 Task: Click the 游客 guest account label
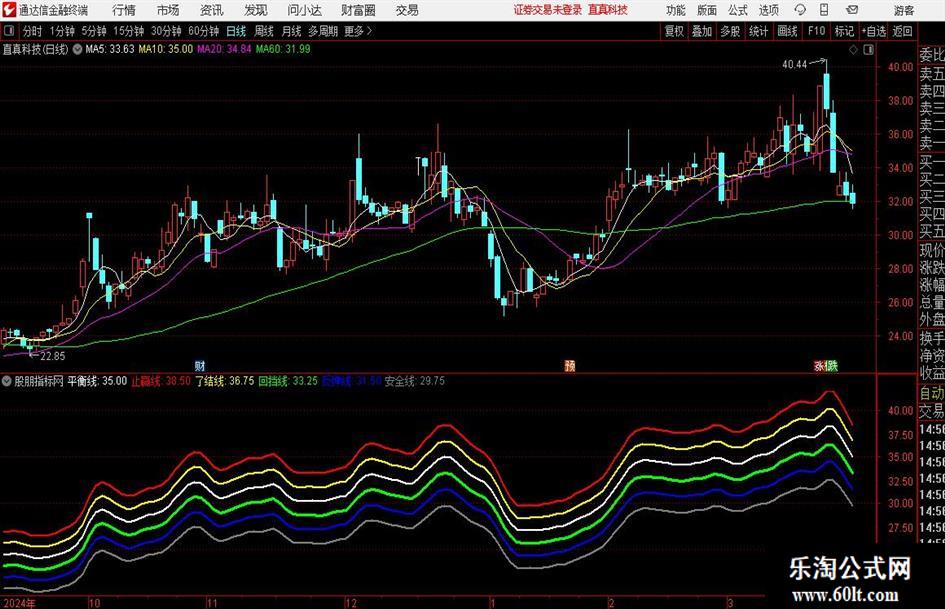coord(904,10)
